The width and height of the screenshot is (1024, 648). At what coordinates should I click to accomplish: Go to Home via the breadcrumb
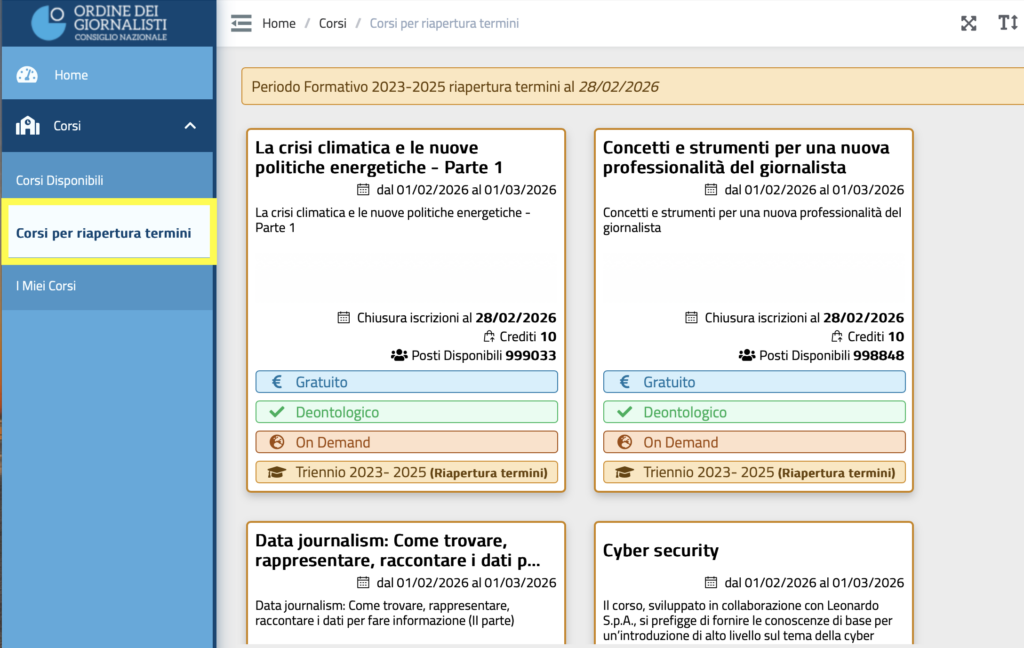(278, 23)
